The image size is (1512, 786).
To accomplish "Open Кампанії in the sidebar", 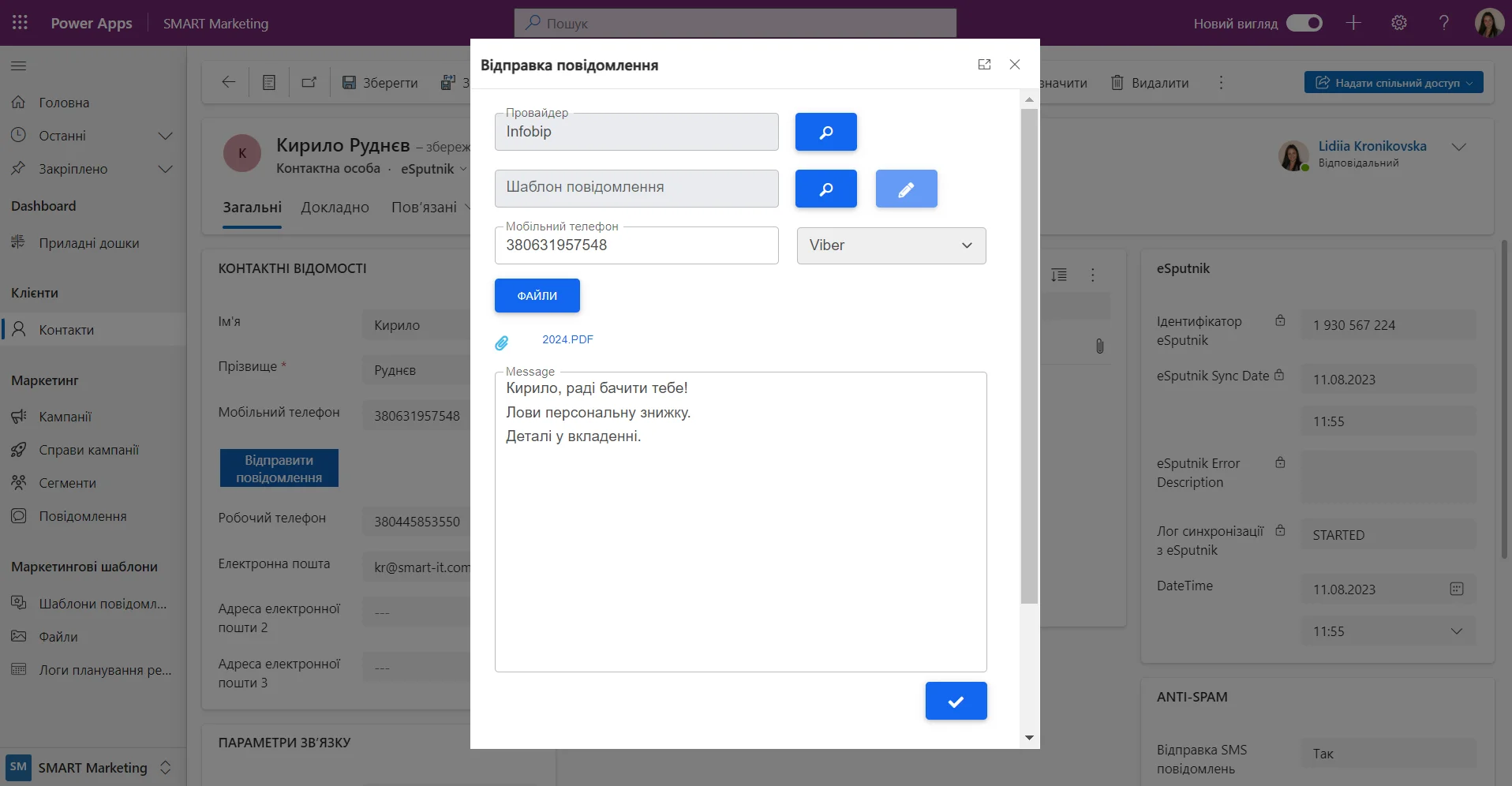I will pyautogui.click(x=65, y=417).
